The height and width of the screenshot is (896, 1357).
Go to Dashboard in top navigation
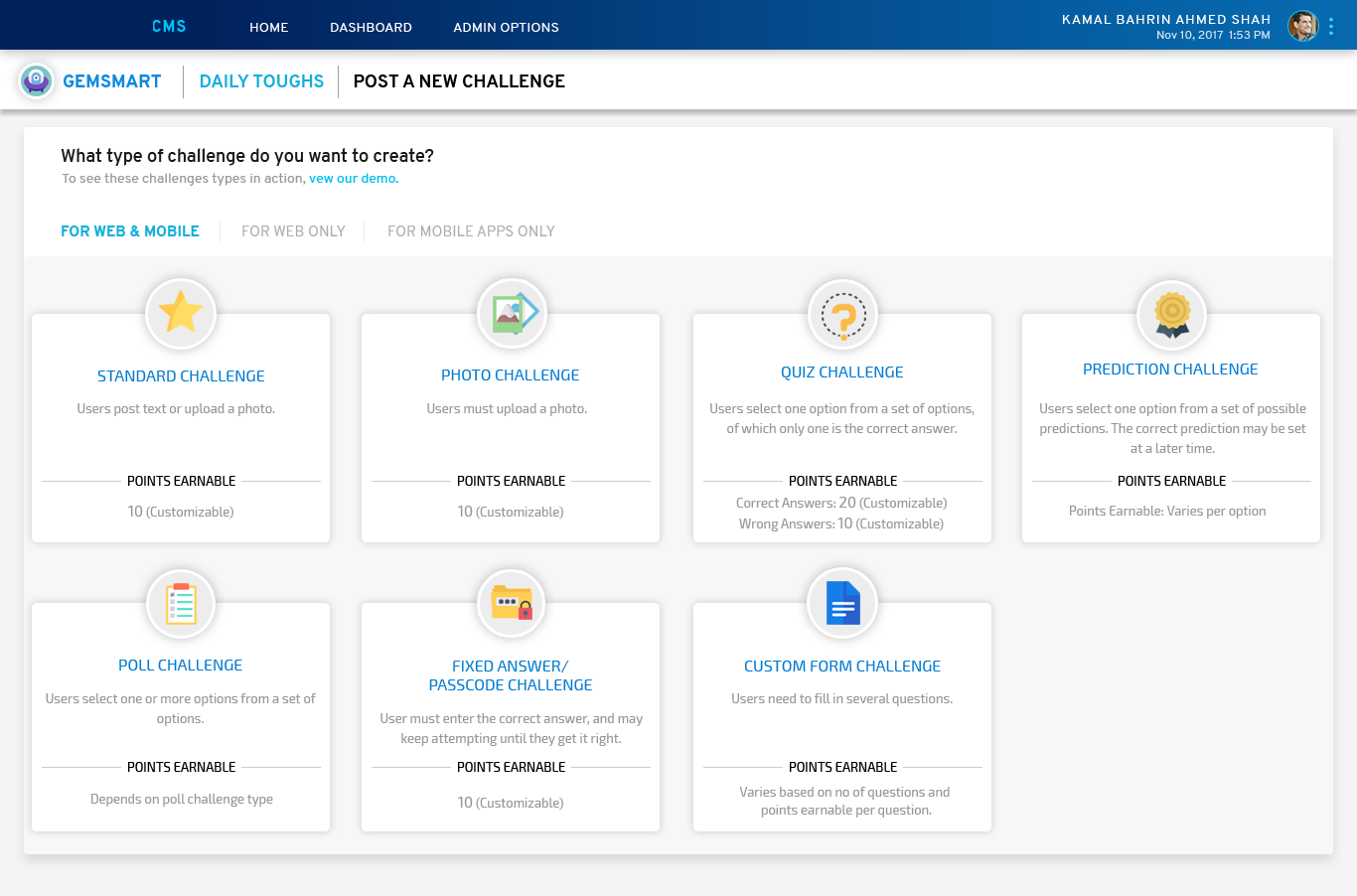[371, 28]
